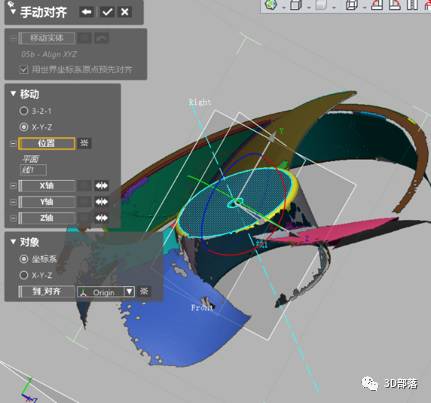Toggle 用世界坐标系原点预先对齐 checkbox
This screenshot has width=431, height=403.
point(24,69)
